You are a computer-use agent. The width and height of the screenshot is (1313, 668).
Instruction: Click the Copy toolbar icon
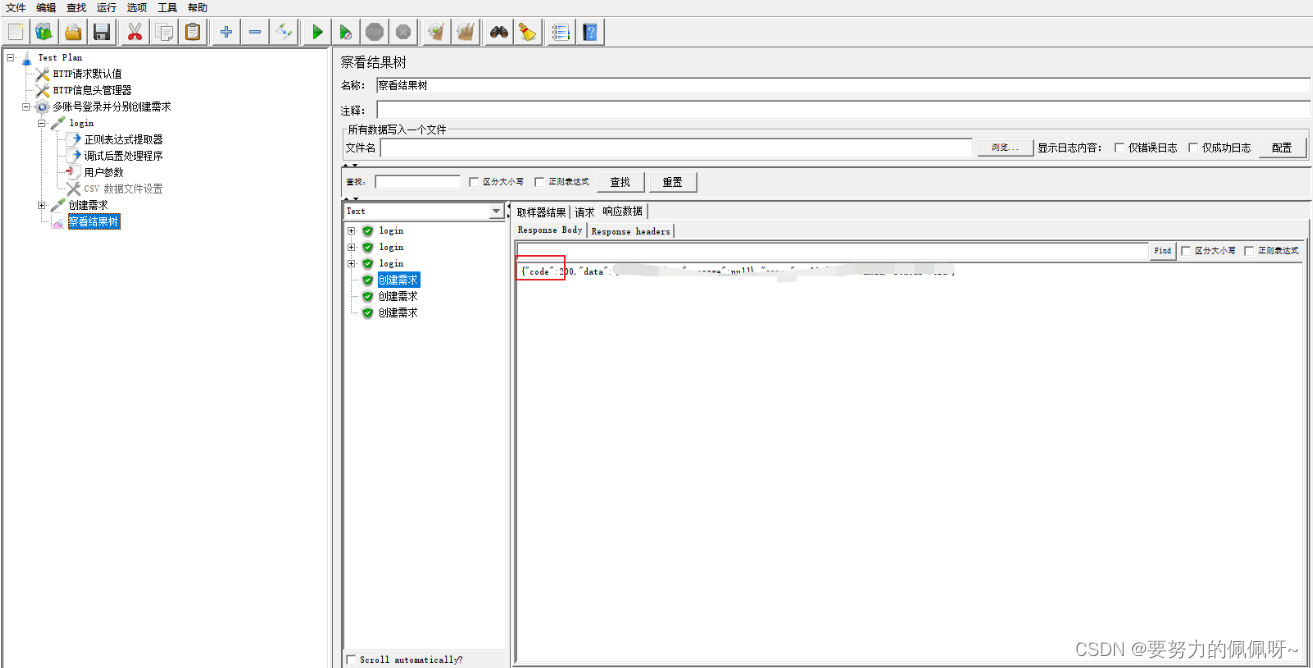(164, 32)
